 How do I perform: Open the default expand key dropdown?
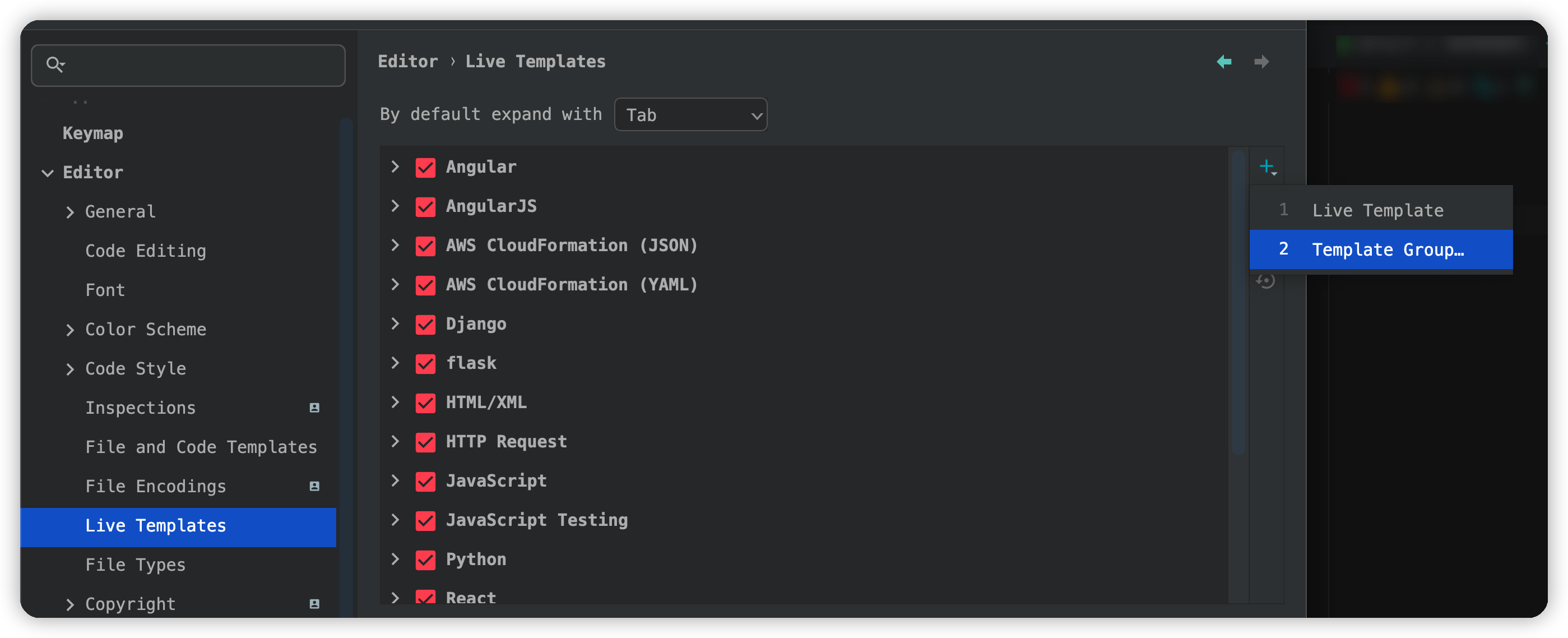[690, 115]
